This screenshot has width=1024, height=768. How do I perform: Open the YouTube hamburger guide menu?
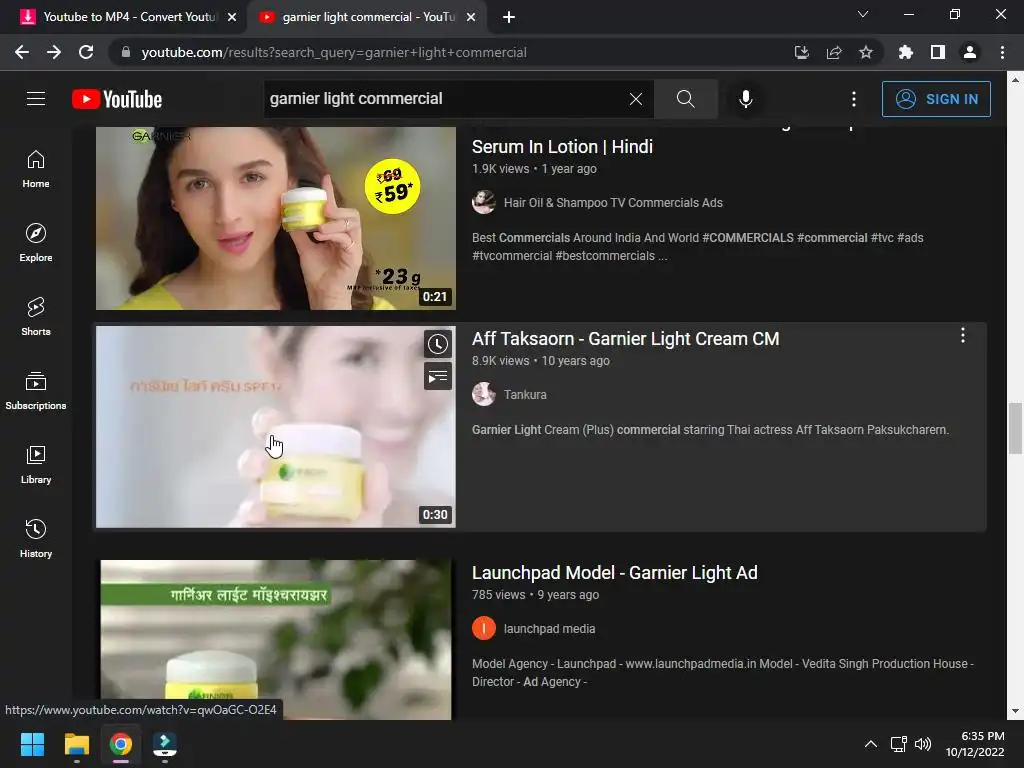[36, 99]
